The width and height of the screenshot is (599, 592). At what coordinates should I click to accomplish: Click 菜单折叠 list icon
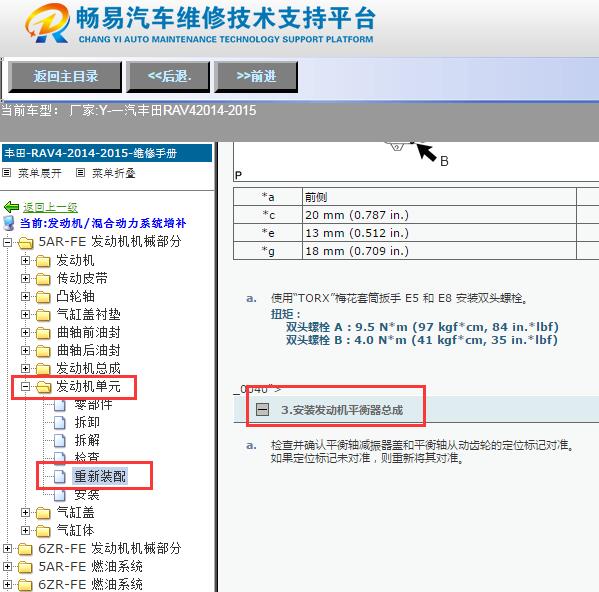click(80, 173)
